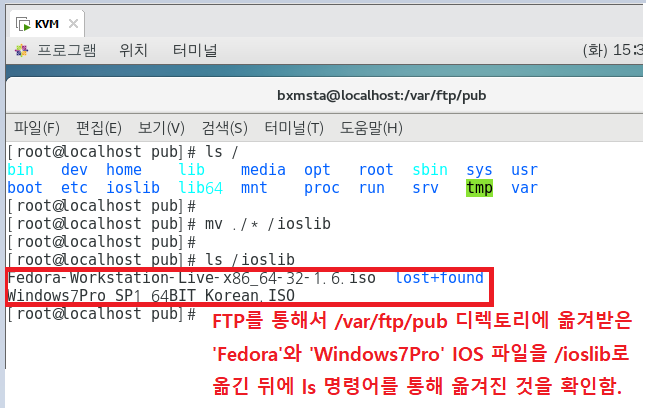
Task: Open the 터미널(T) menu in terminal window
Action: tap(294, 128)
